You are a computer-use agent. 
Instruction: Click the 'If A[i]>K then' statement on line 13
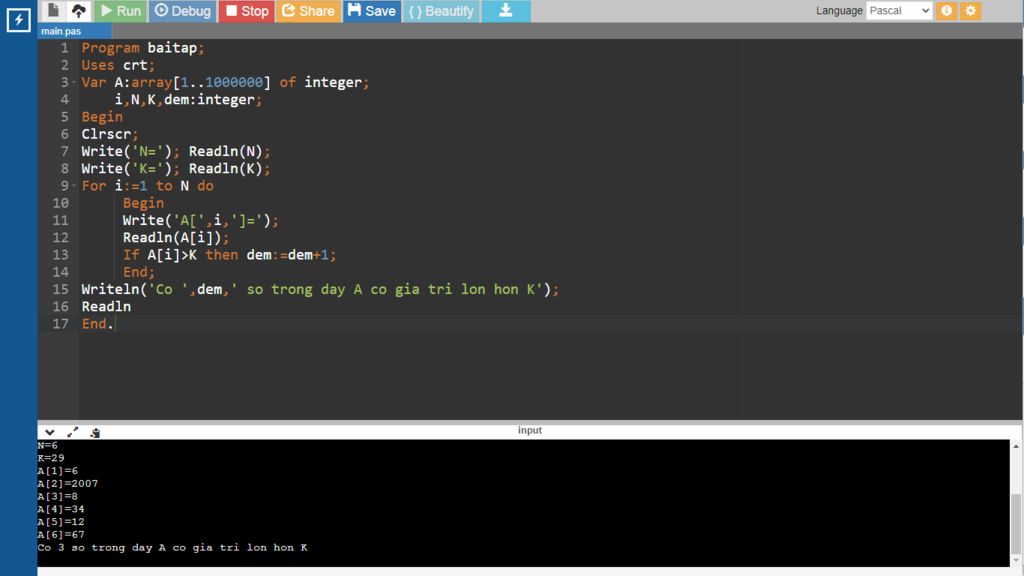[x=180, y=255]
